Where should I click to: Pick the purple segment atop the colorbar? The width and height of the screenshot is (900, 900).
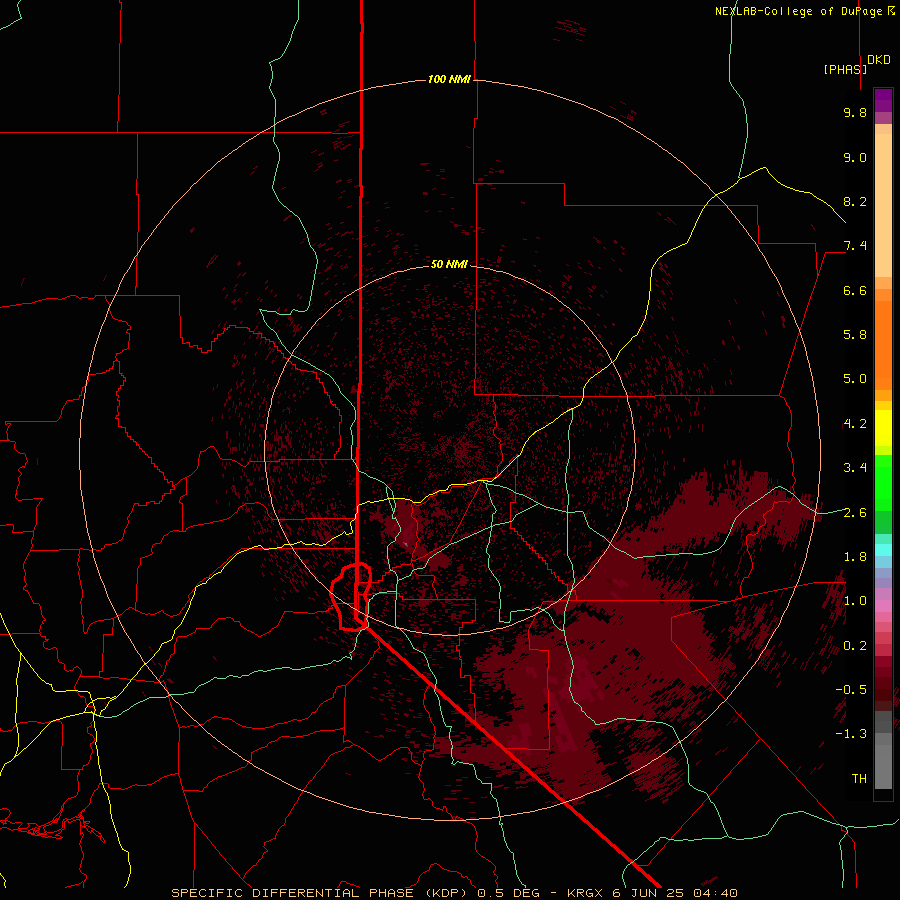pos(883,100)
